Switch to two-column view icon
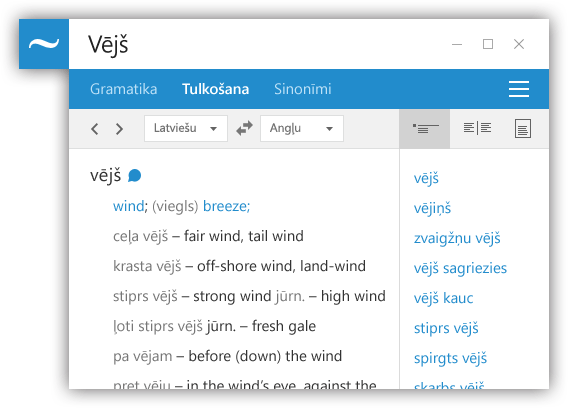Viewport: 568px width, 408px height. 477,128
